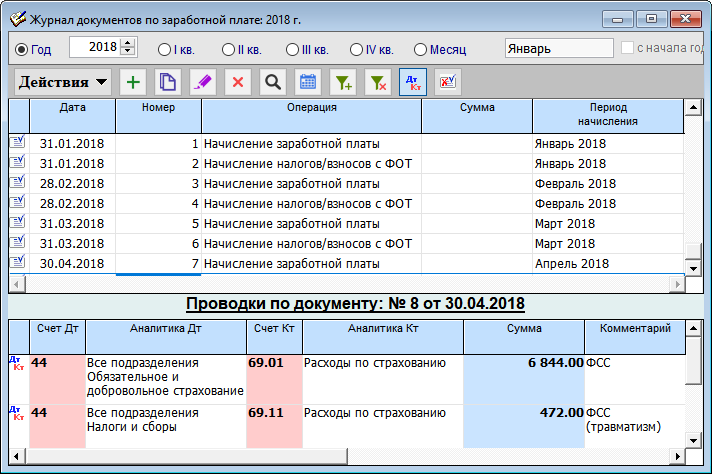
Task: Click the Номер column header
Action: tap(158, 116)
